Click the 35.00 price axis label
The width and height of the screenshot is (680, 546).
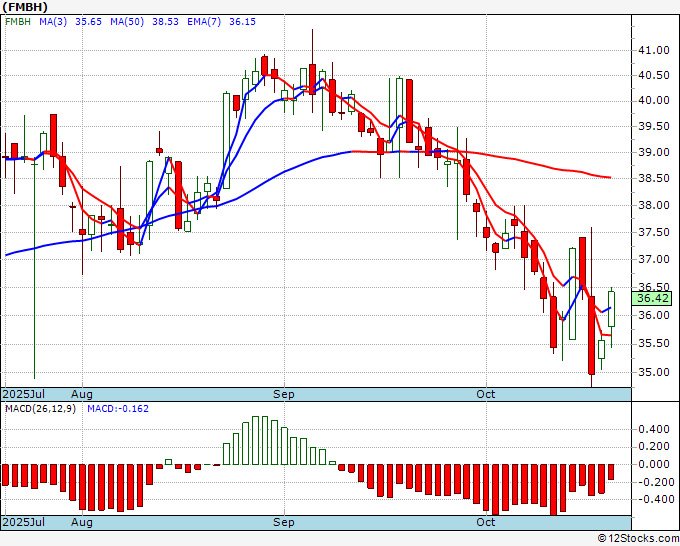click(654, 373)
